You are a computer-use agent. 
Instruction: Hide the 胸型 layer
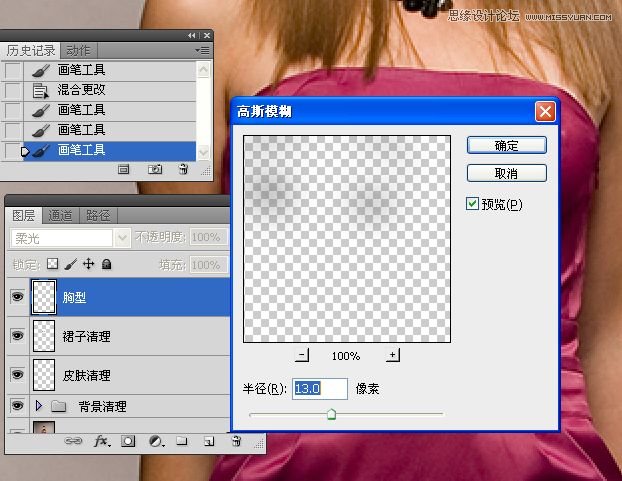pyautogui.click(x=17, y=297)
